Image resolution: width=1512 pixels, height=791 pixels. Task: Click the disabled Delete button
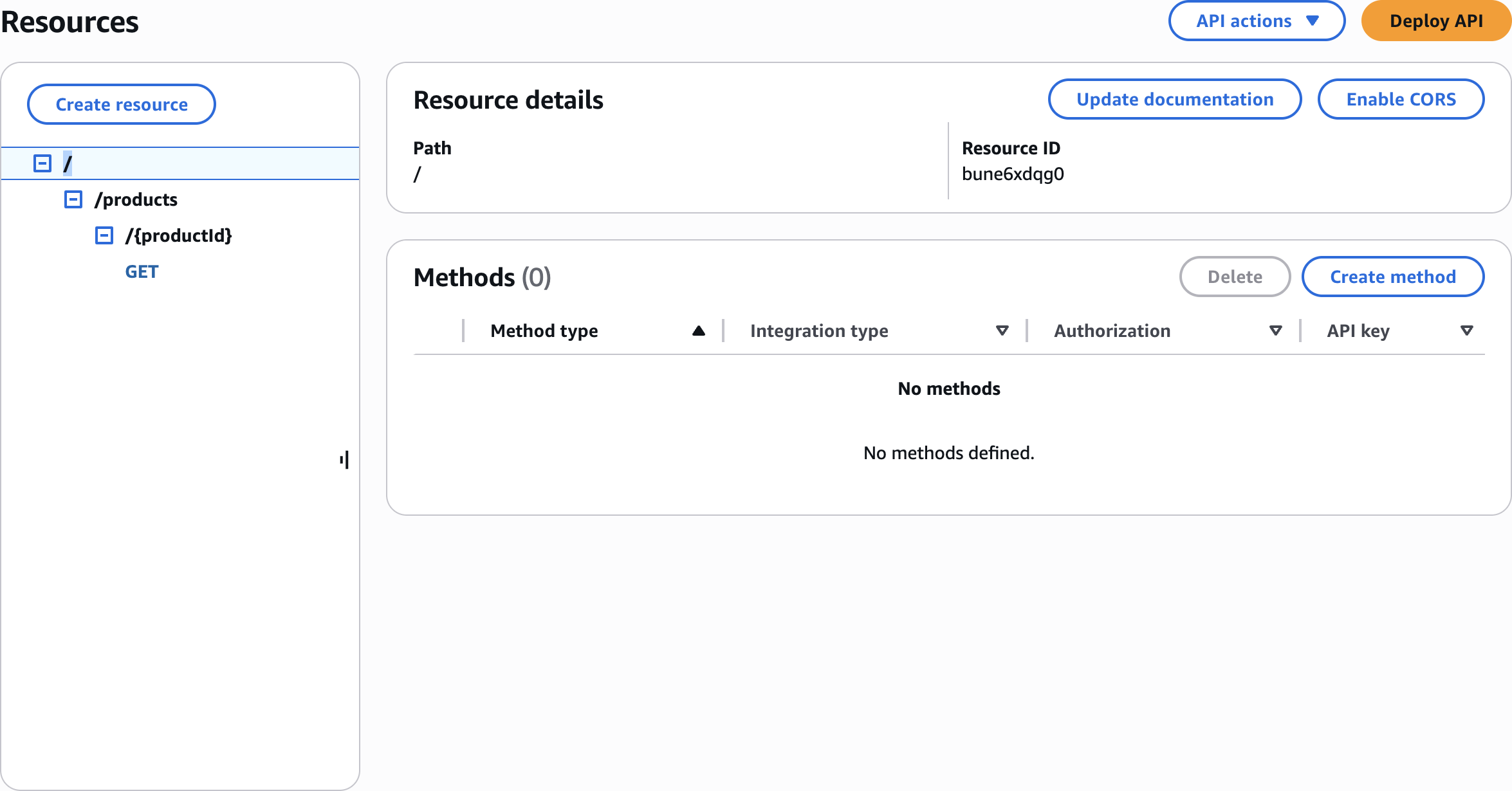point(1234,277)
